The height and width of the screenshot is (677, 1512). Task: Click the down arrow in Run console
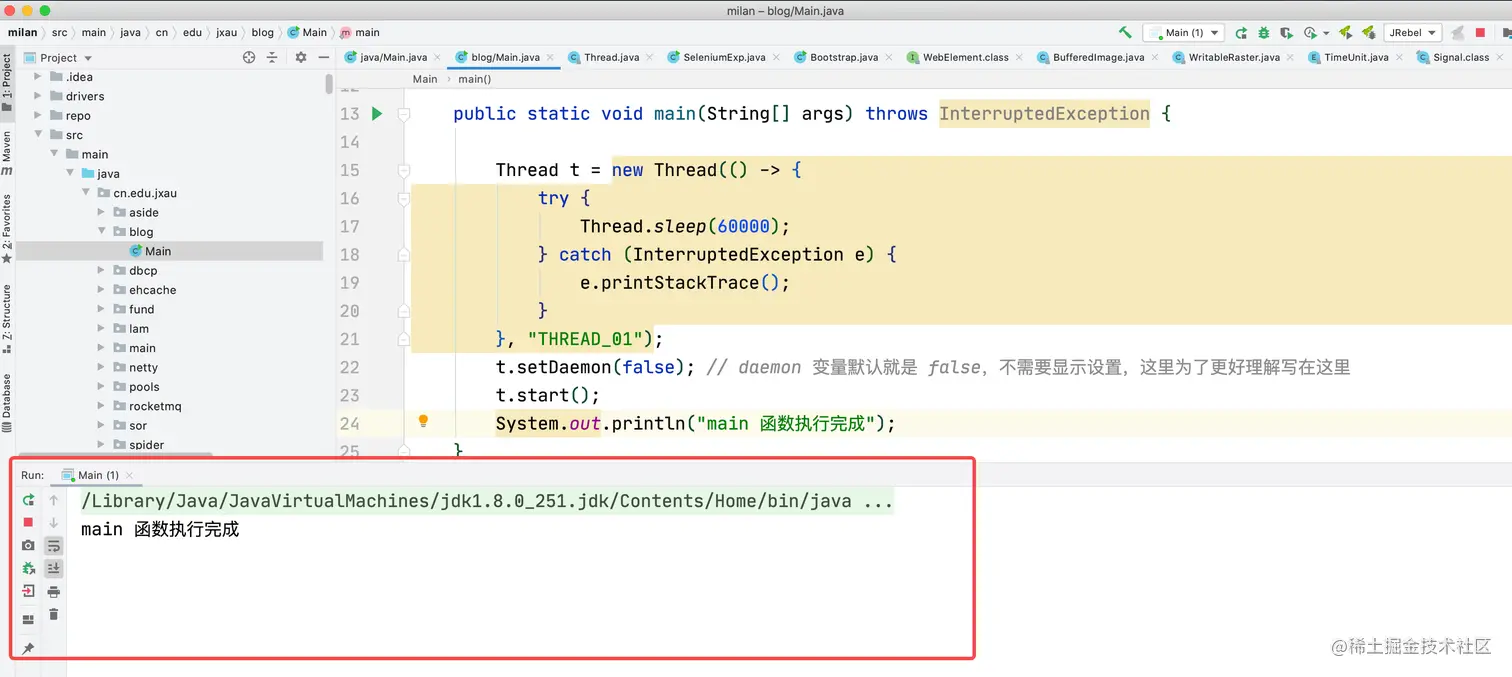(x=54, y=522)
